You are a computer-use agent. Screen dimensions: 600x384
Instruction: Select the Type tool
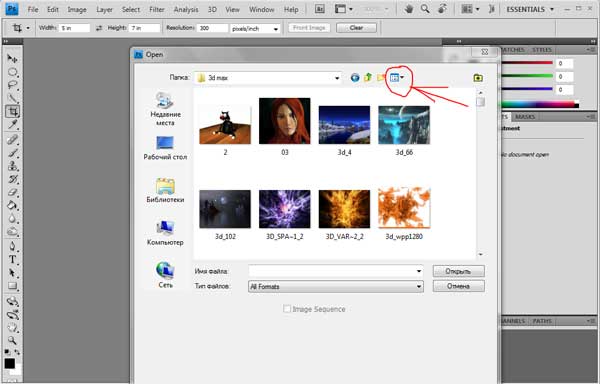click(x=12, y=259)
